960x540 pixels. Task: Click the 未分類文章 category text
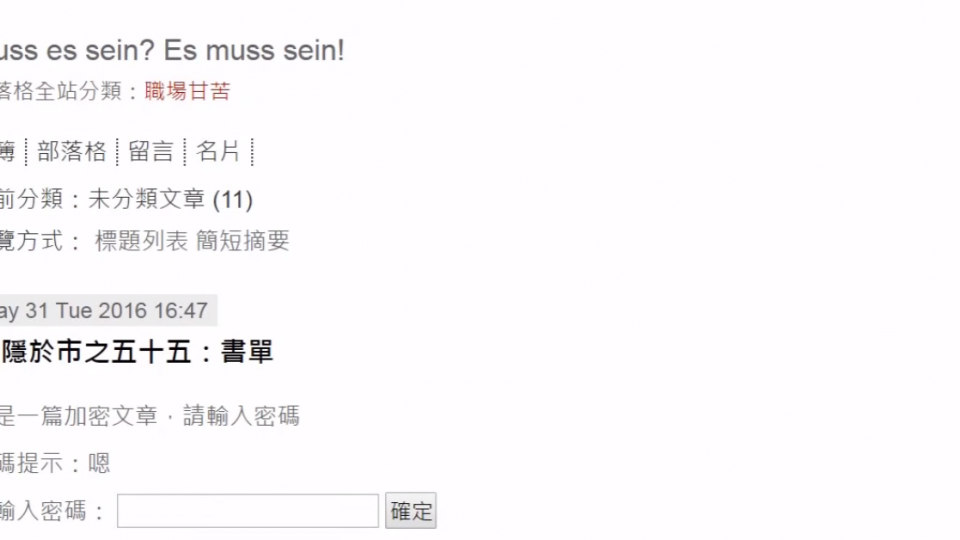tap(148, 200)
